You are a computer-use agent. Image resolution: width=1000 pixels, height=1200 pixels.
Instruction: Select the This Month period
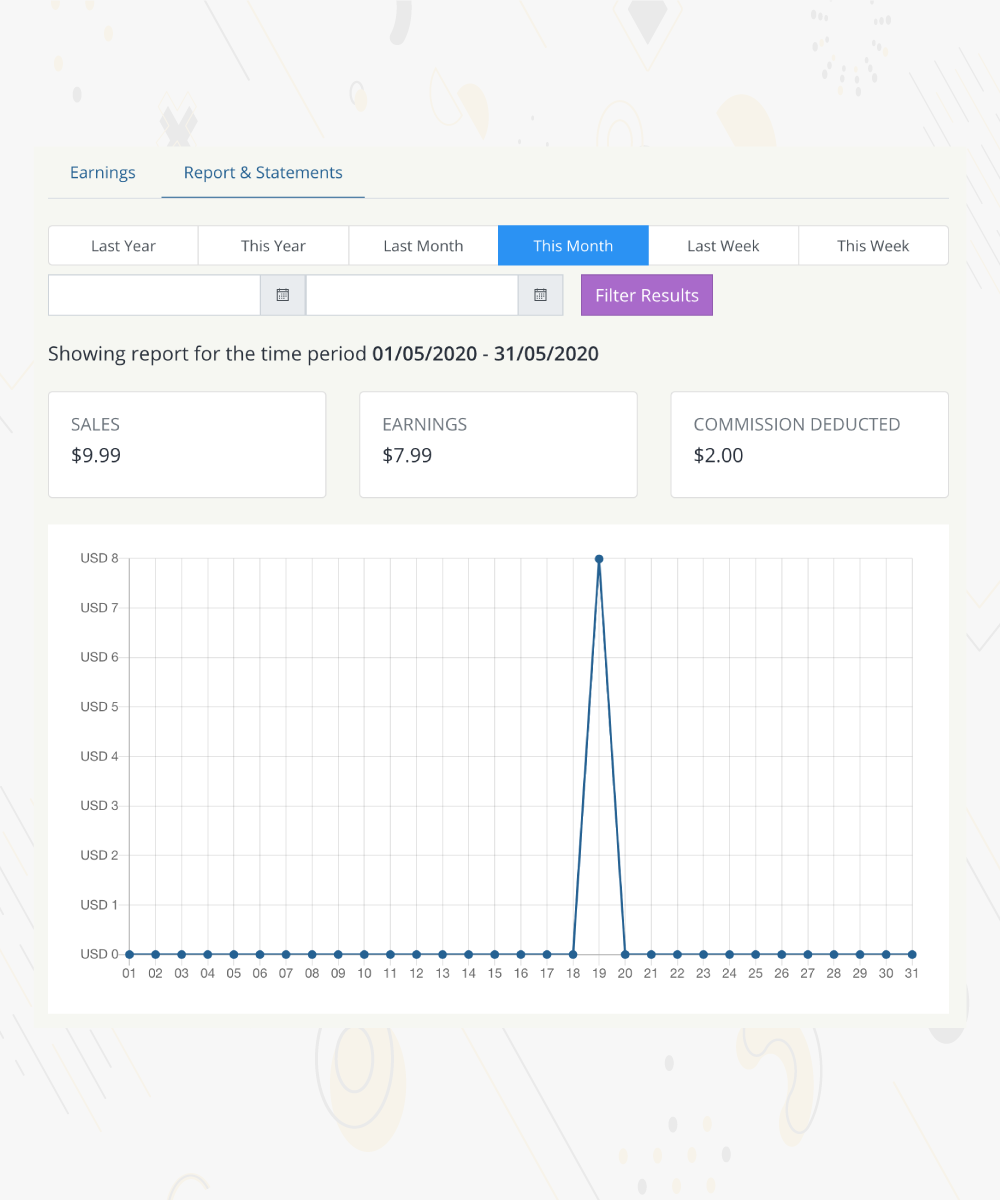tap(573, 246)
